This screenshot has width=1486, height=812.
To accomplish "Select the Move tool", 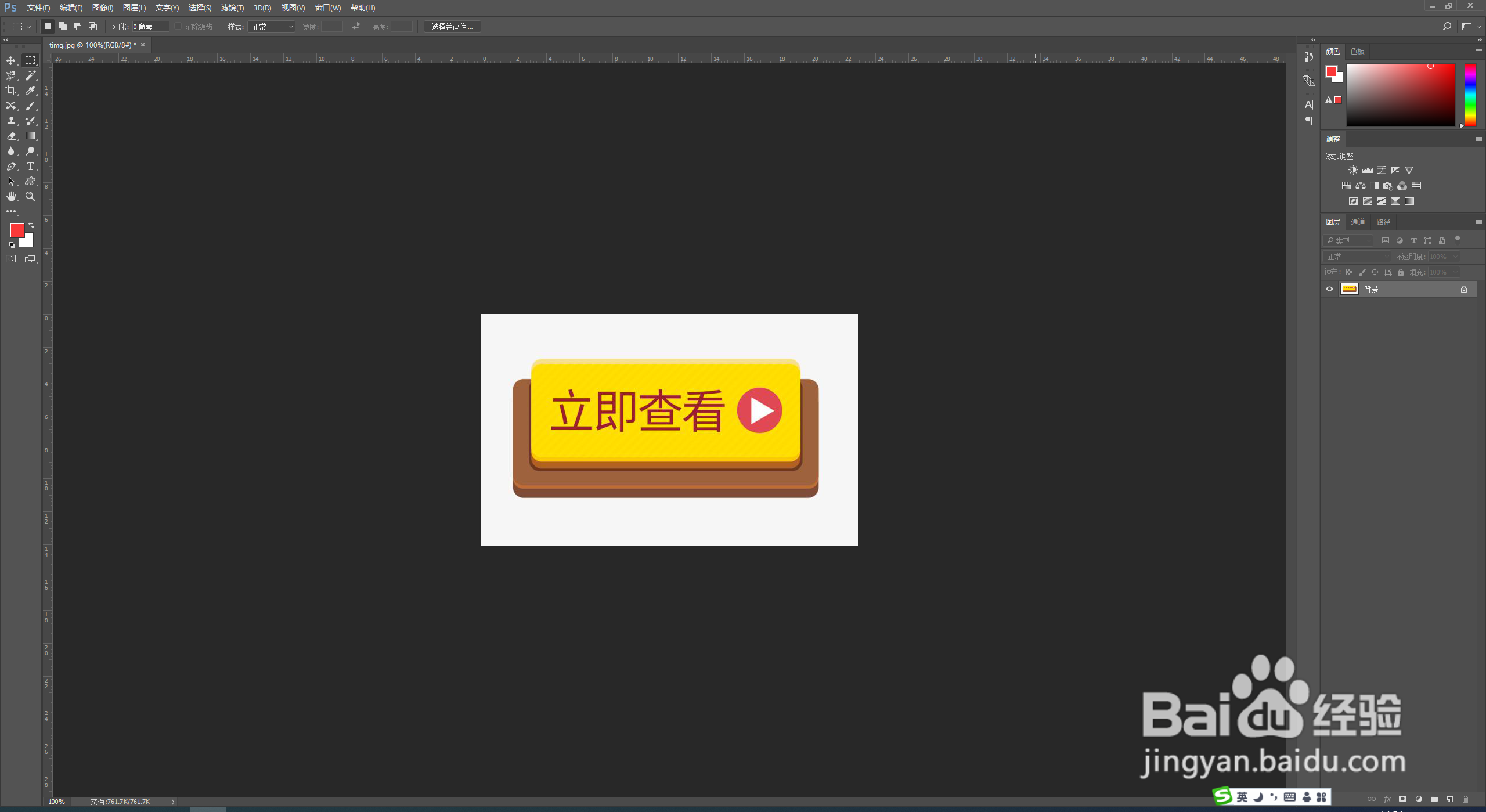I will click(10, 60).
